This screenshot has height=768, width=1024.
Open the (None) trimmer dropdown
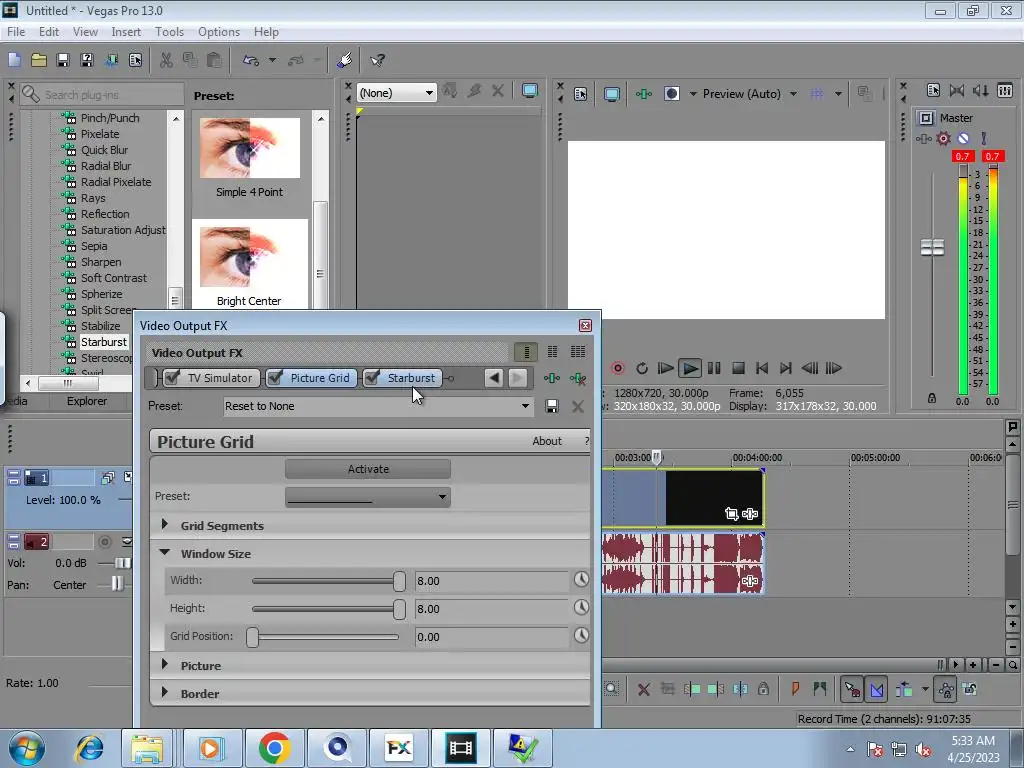[x=396, y=93]
